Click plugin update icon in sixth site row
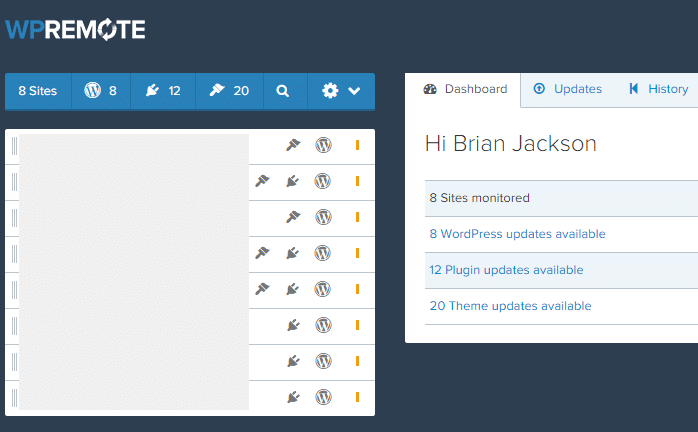This screenshot has height=432, width=698. (293, 325)
